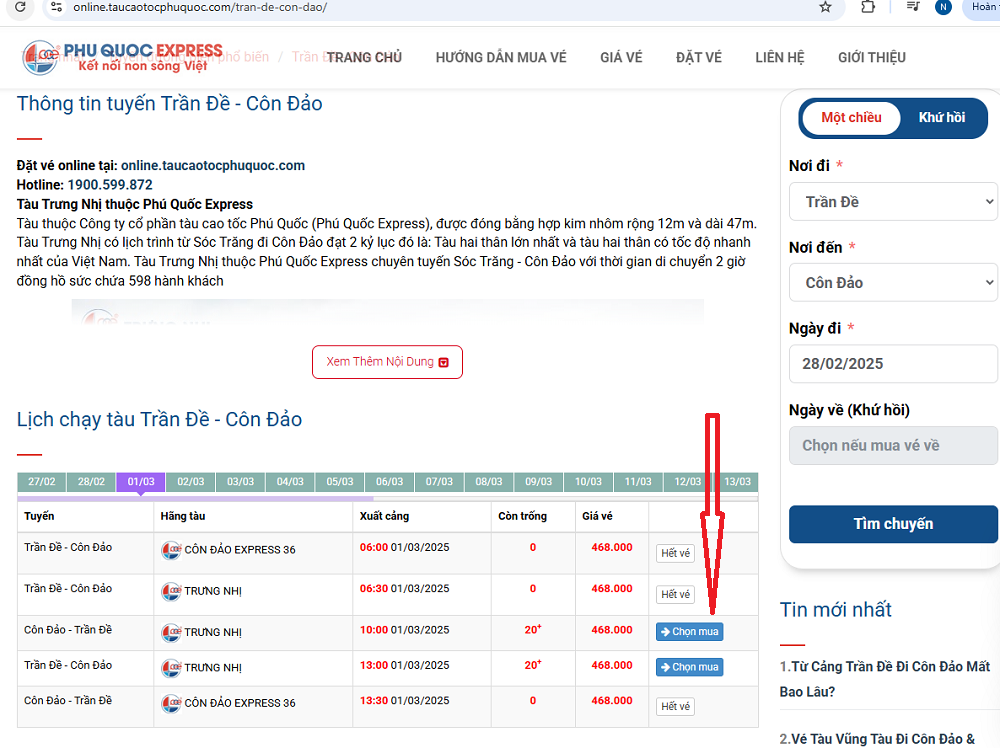
Task: Select the 27/02 date tab
Action: [41, 481]
